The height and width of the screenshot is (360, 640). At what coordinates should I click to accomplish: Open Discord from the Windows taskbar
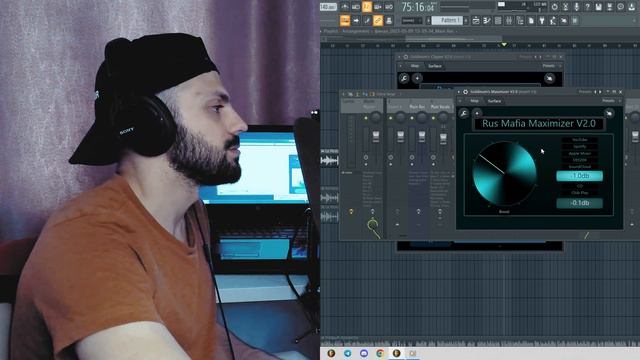pyautogui.click(x=364, y=353)
